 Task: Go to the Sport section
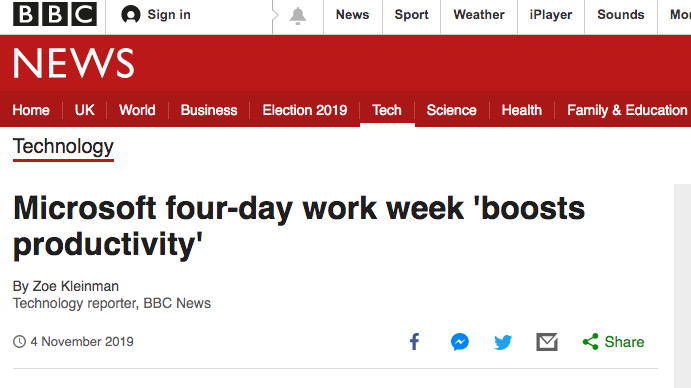pos(411,15)
